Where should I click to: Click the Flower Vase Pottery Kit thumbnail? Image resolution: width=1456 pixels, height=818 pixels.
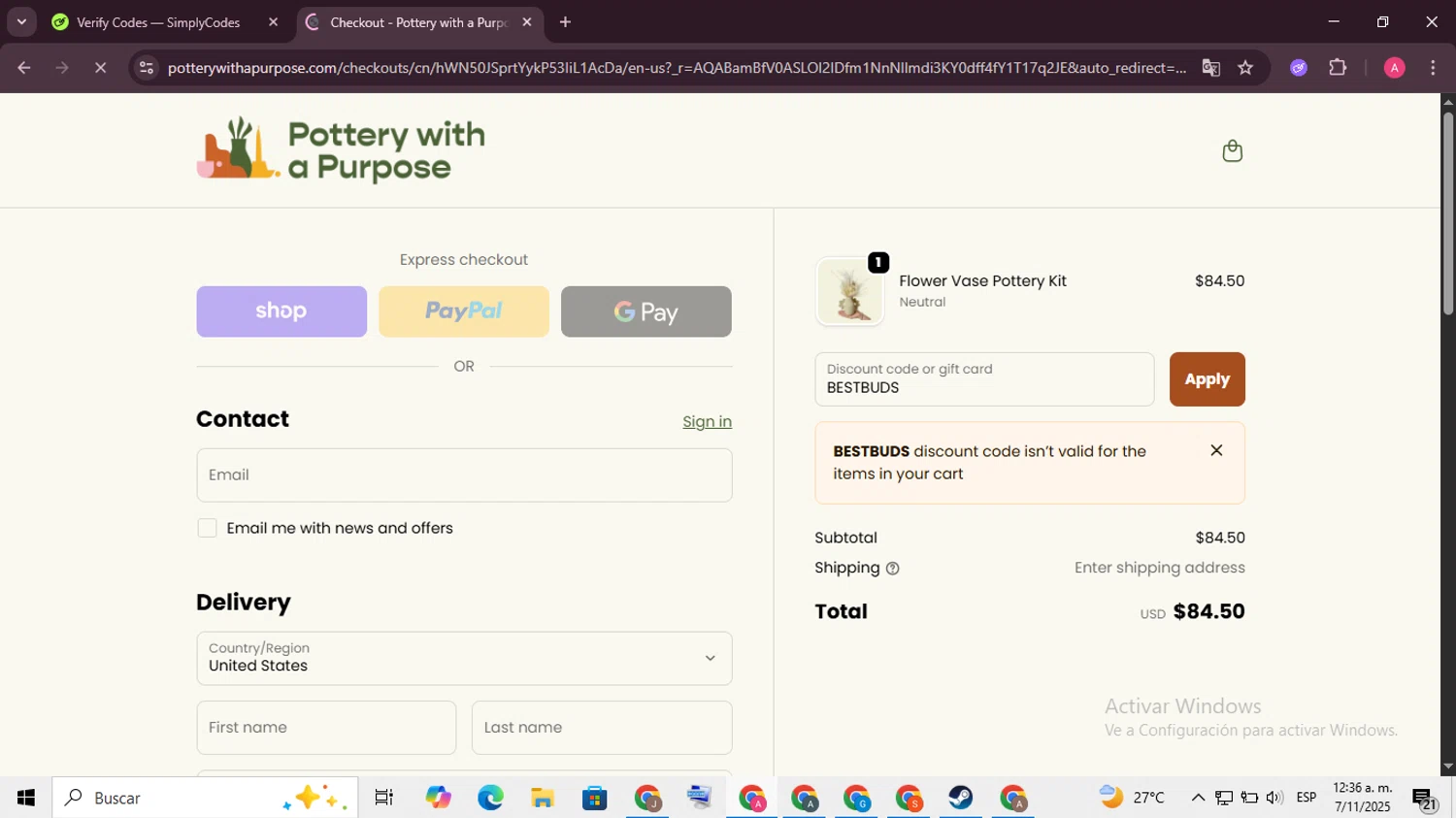850,291
